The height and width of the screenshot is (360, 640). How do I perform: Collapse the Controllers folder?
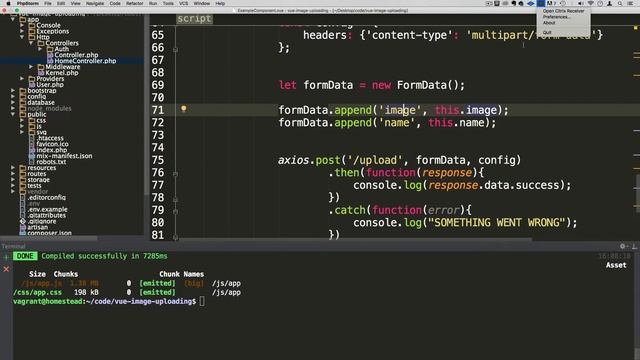click(x=31, y=43)
